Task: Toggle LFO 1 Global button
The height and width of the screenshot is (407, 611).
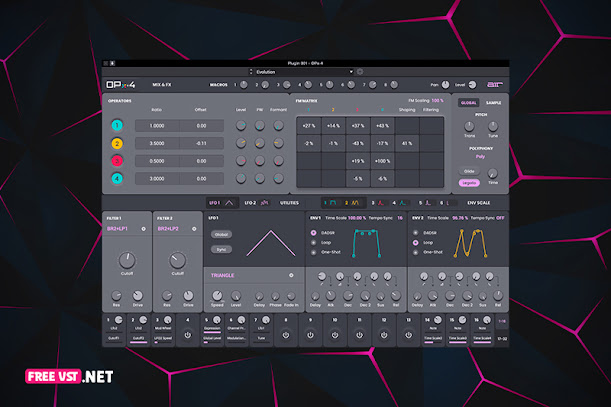Action: click(221, 234)
